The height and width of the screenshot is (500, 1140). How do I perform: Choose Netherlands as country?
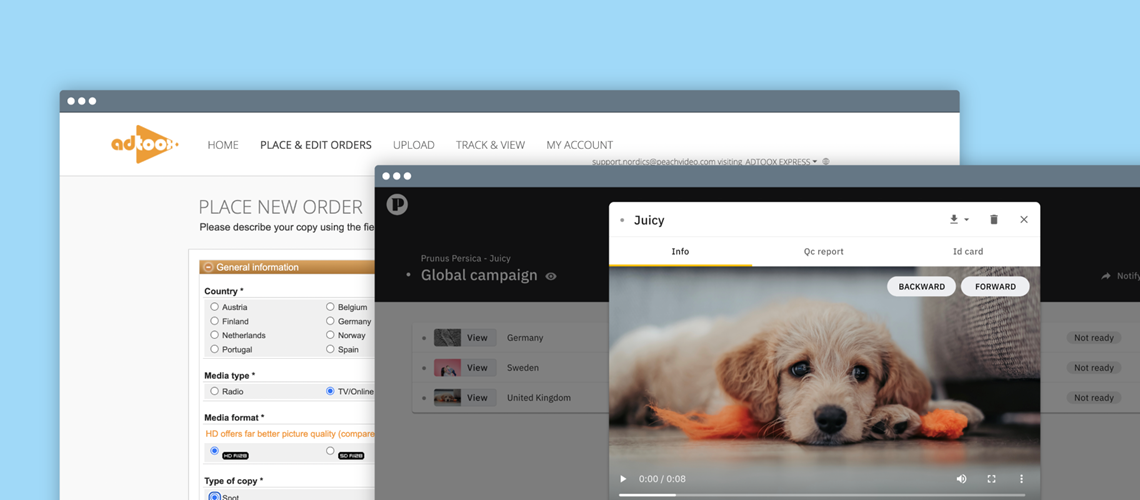(214, 335)
